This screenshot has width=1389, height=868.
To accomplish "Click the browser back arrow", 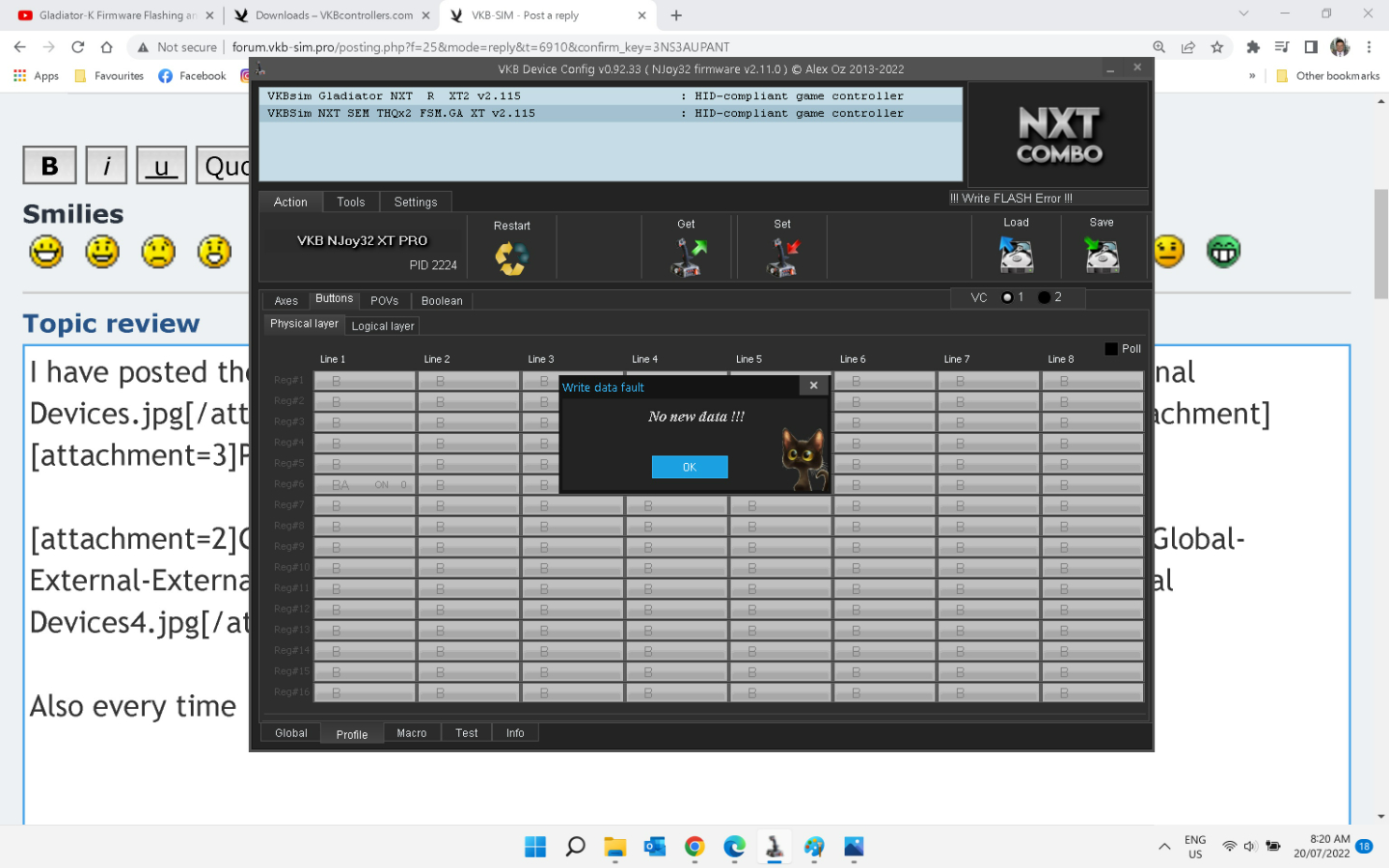I will (x=20, y=46).
